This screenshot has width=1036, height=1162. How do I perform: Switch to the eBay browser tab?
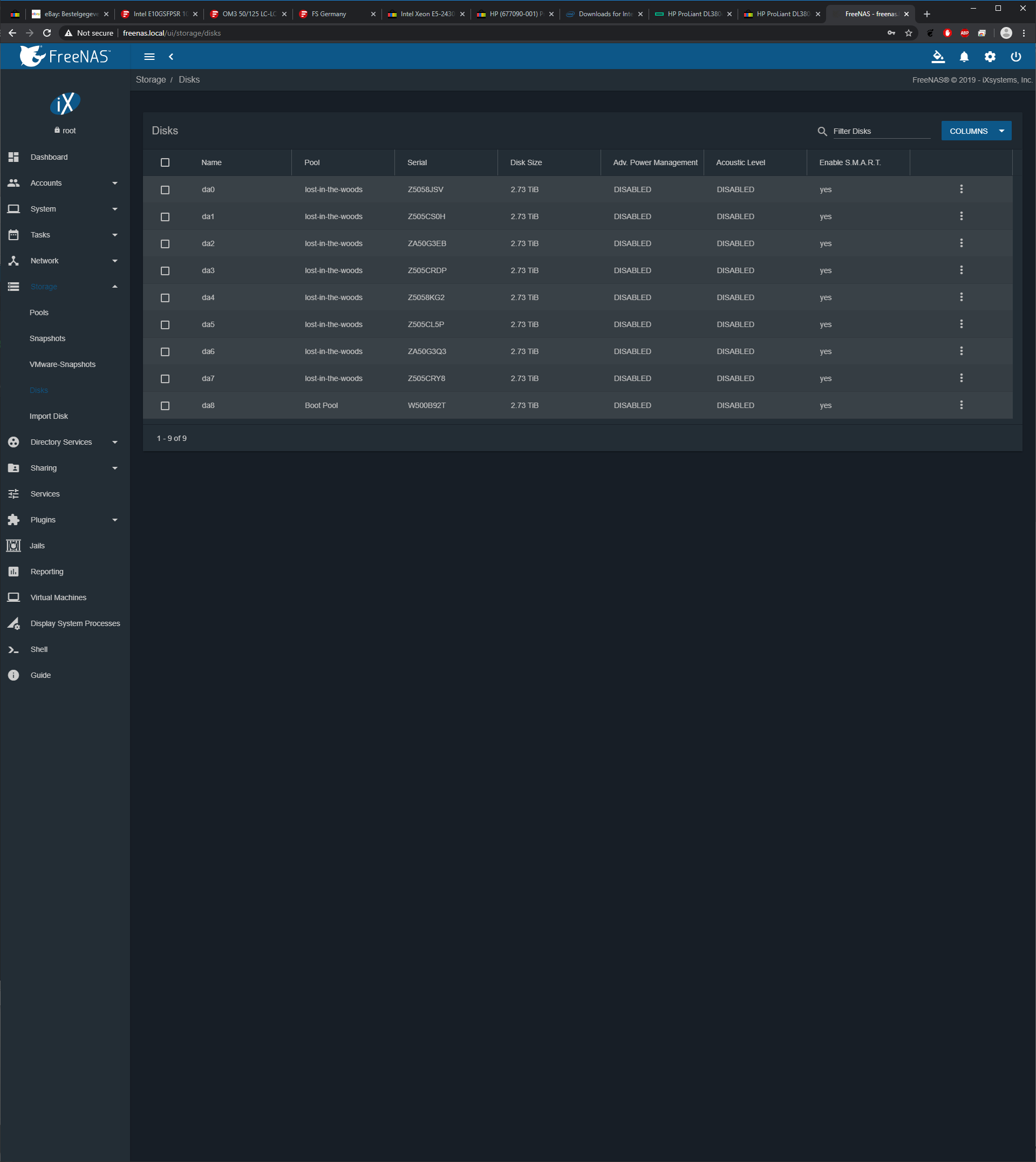click(70, 13)
